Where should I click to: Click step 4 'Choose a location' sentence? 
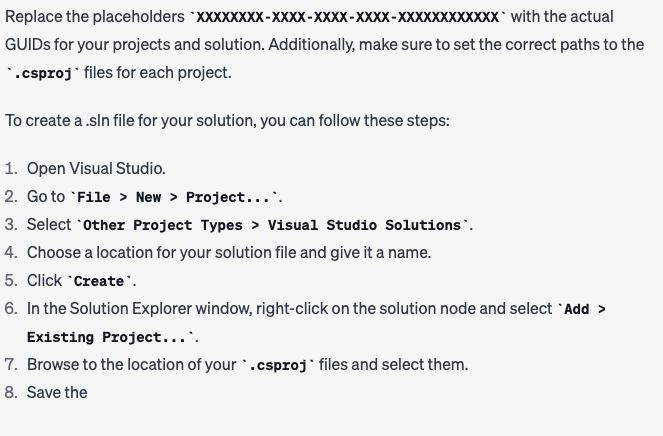click(x=229, y=253)
